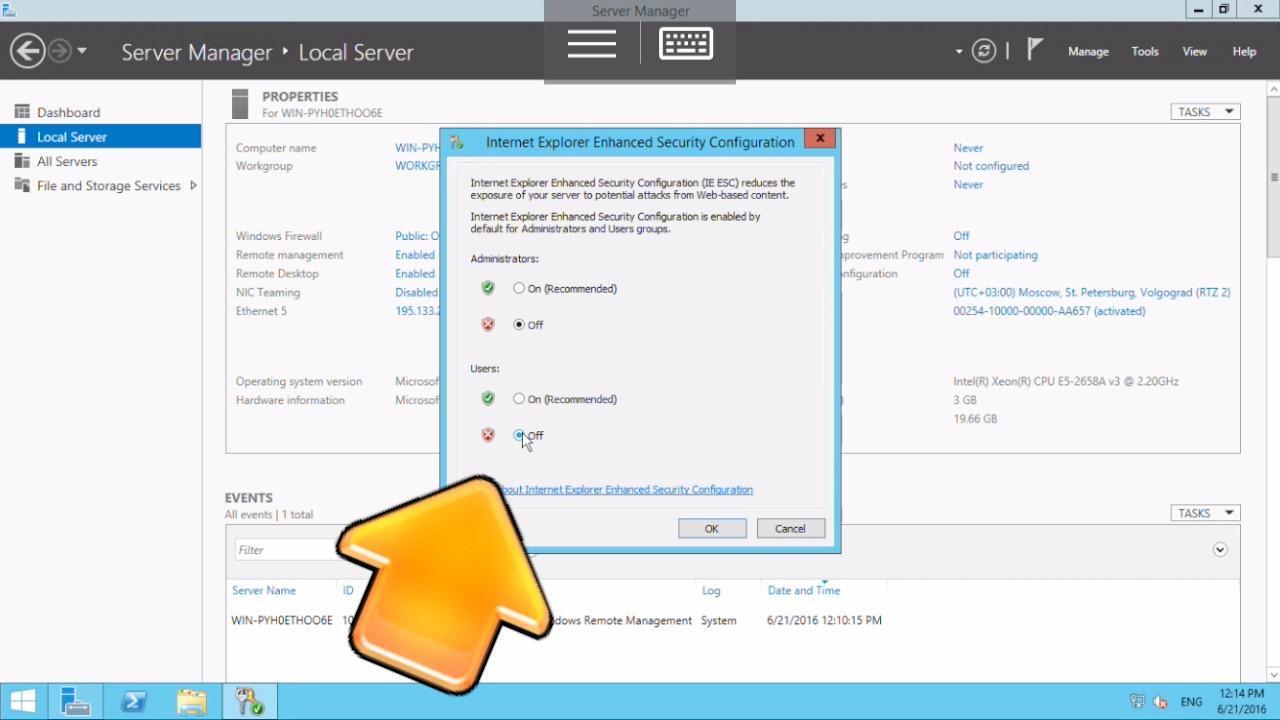Click the muted speaker icon in the tray
The height and width of the screenshot is (720, 1280).
pos(1161,702)
